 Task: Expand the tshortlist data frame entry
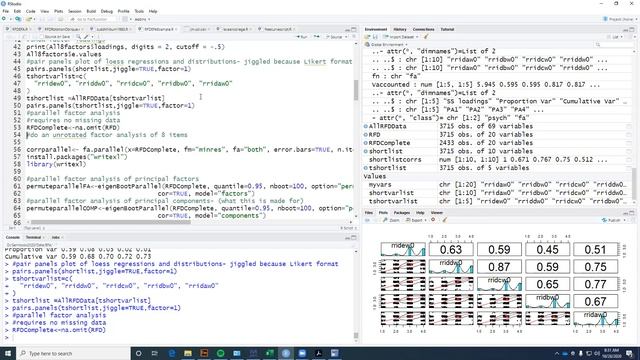tap(366, 168)
